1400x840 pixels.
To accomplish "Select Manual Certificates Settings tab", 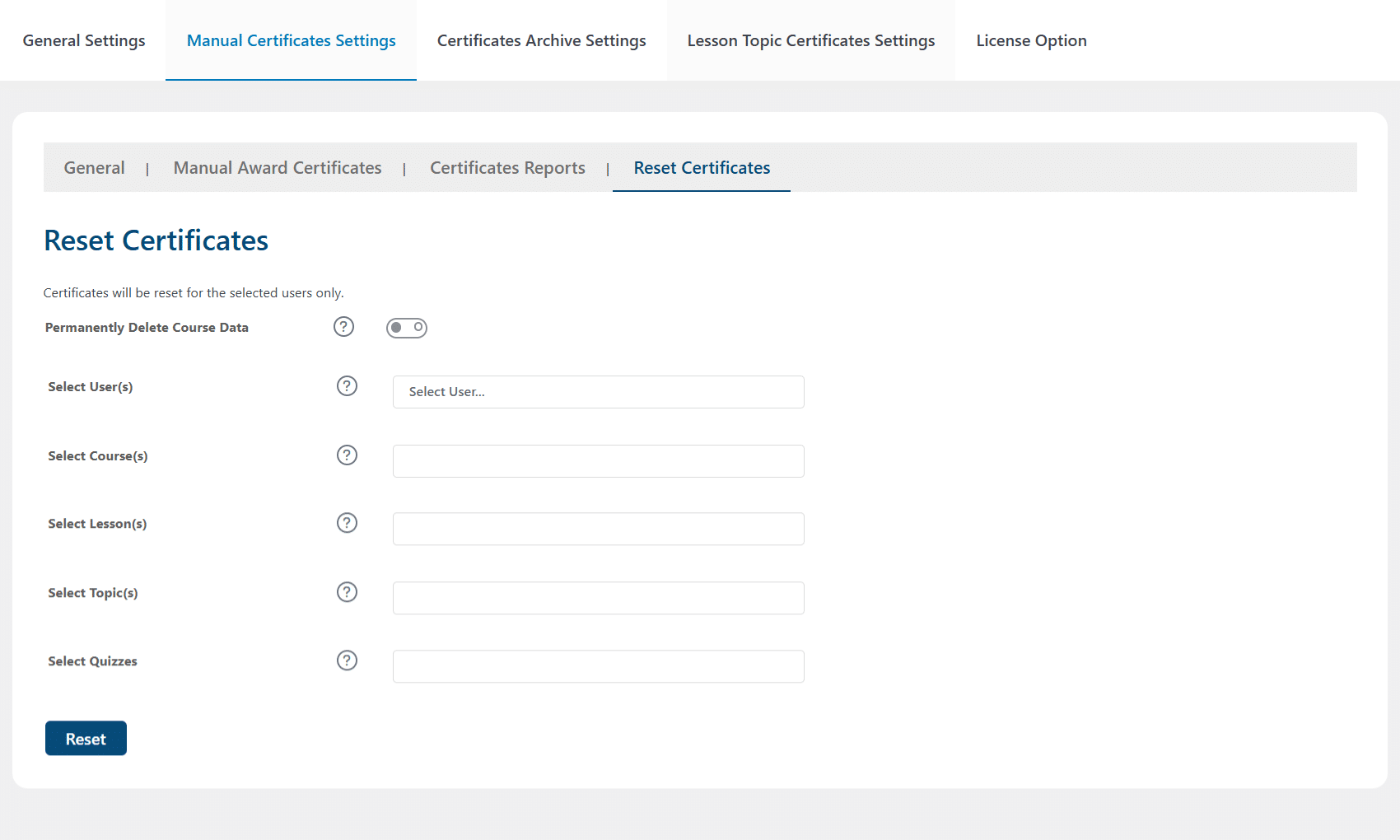I will [x=292, y=40].
